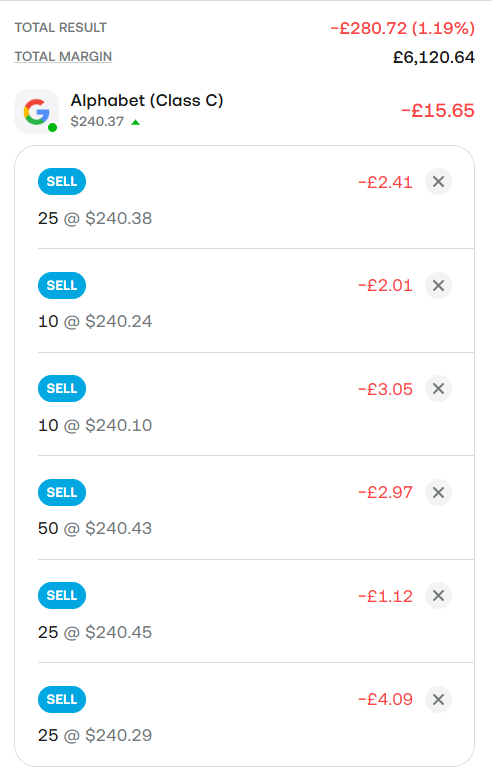The image size is (492, 772).
Task: Close the 50 @ $240.43 sell position
Action: coord(438,492)
